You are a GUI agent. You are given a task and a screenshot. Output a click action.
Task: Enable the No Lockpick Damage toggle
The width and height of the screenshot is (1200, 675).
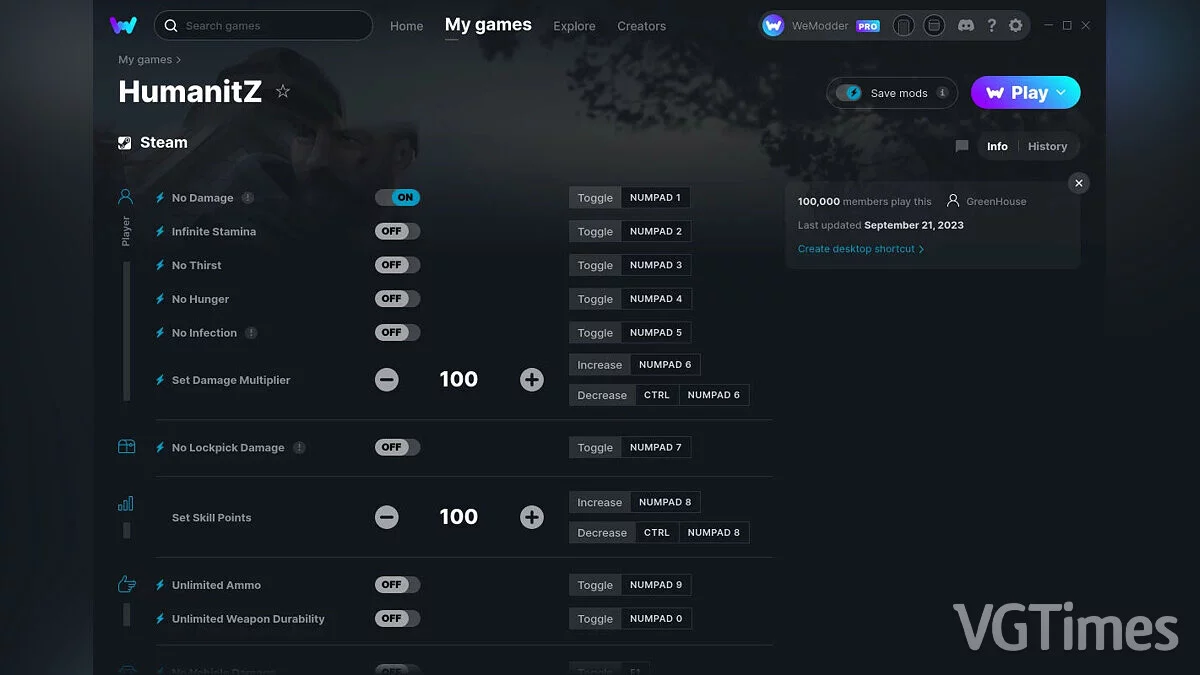tap(398, 447)
